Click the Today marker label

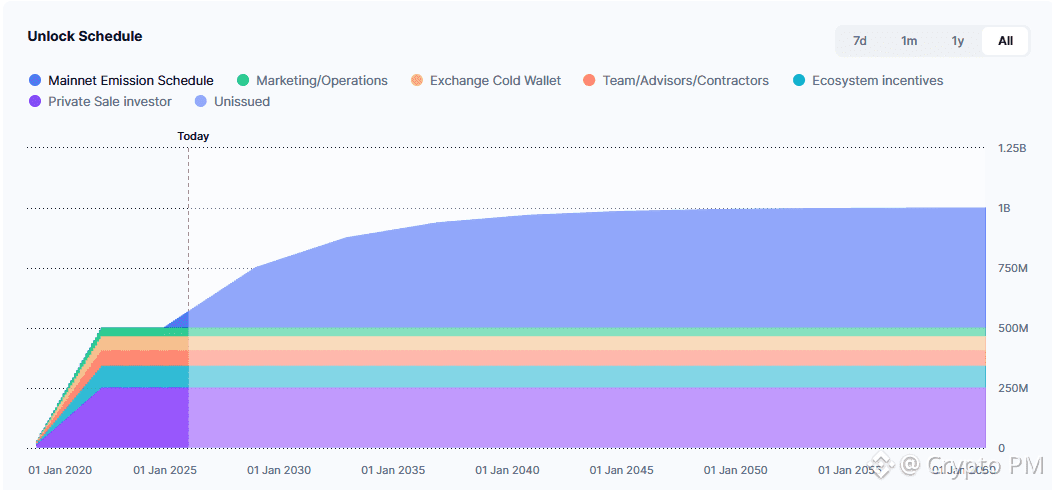[193, 136]
